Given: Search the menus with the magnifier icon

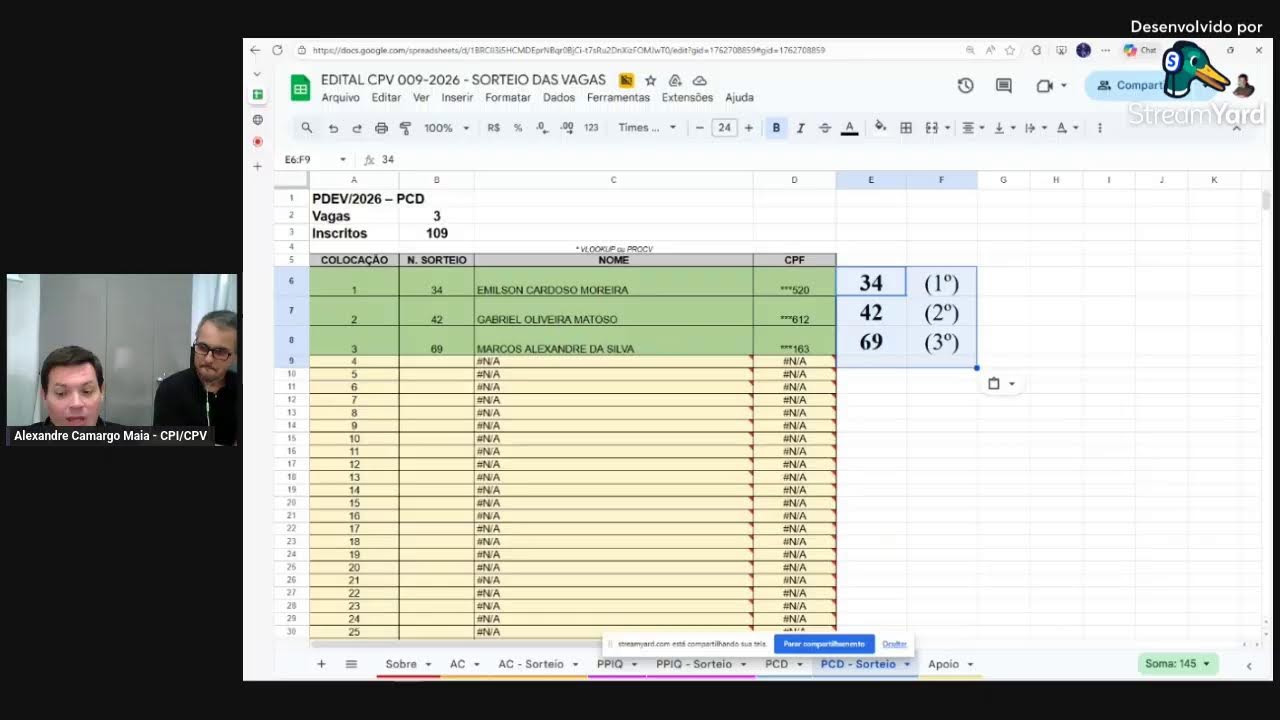Looking at the screenshot, I should click(307, 128).
